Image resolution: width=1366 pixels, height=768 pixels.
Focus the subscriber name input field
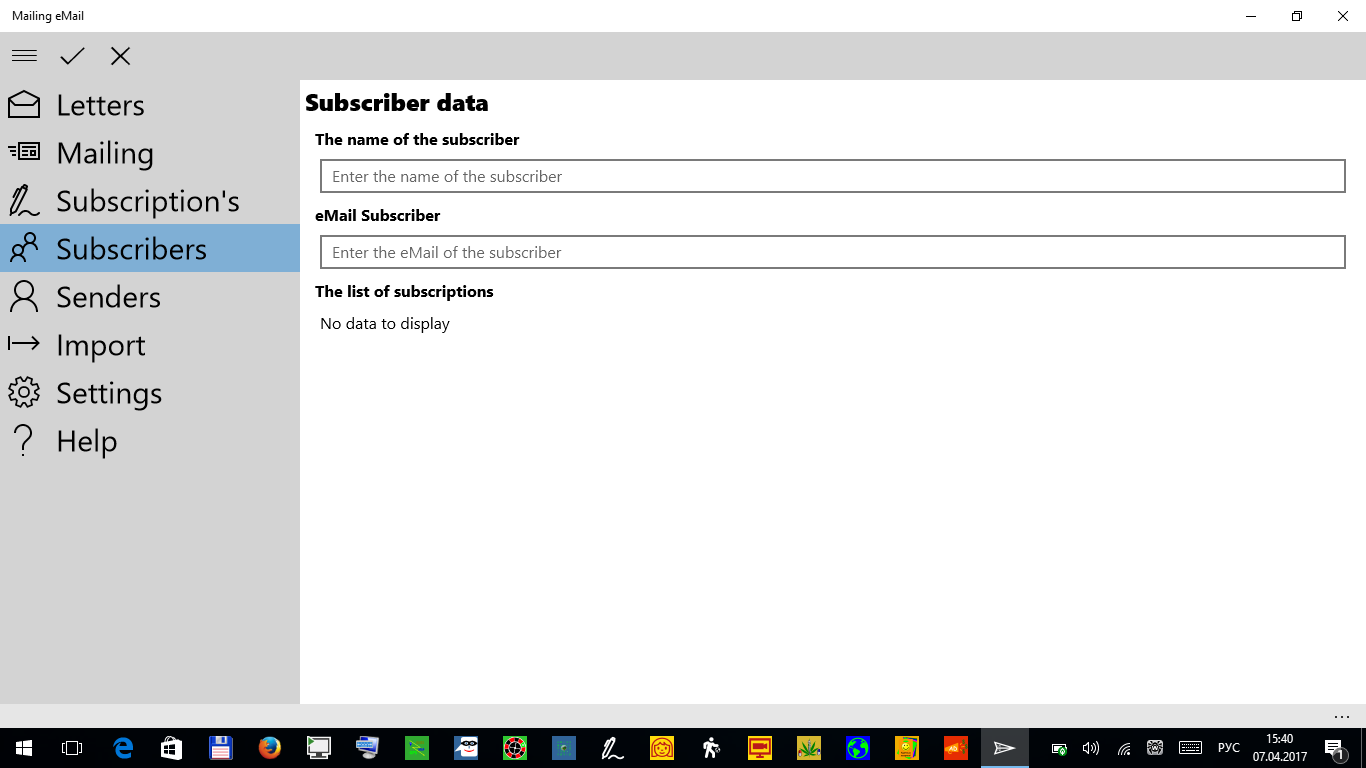832,176
